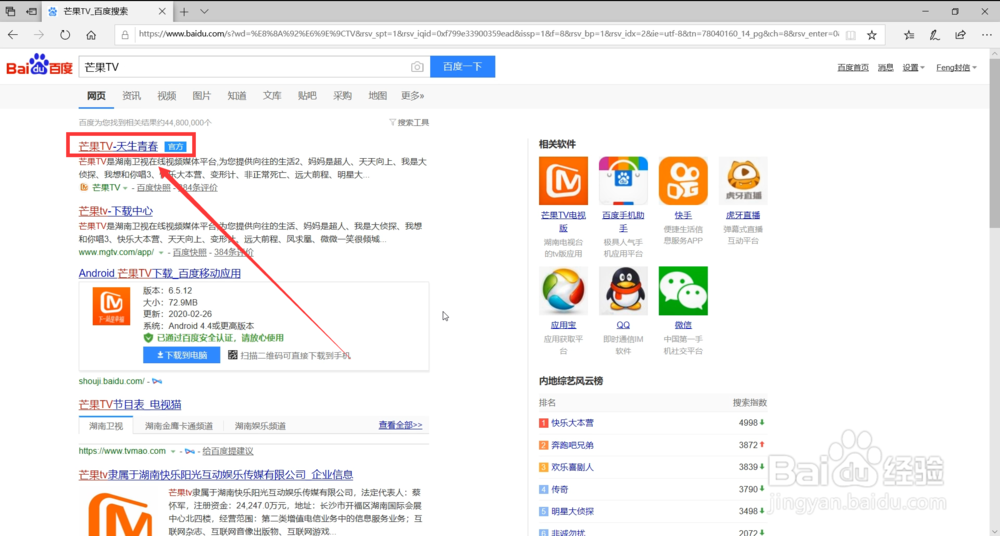
Task: Click 百度快照 under first result
Action: [x=154, y=188]
